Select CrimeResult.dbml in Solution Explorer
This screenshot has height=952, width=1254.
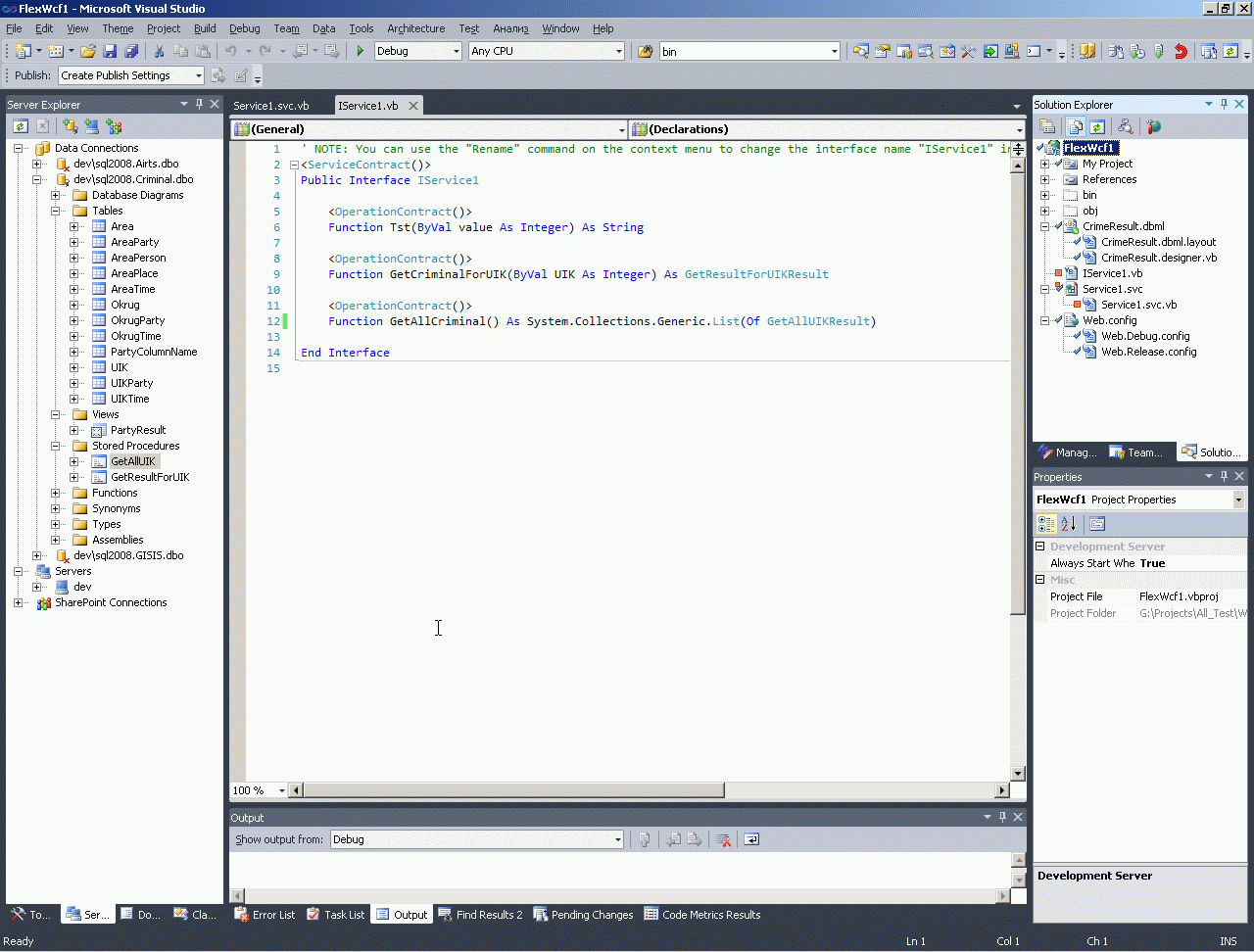(1123, 226)
